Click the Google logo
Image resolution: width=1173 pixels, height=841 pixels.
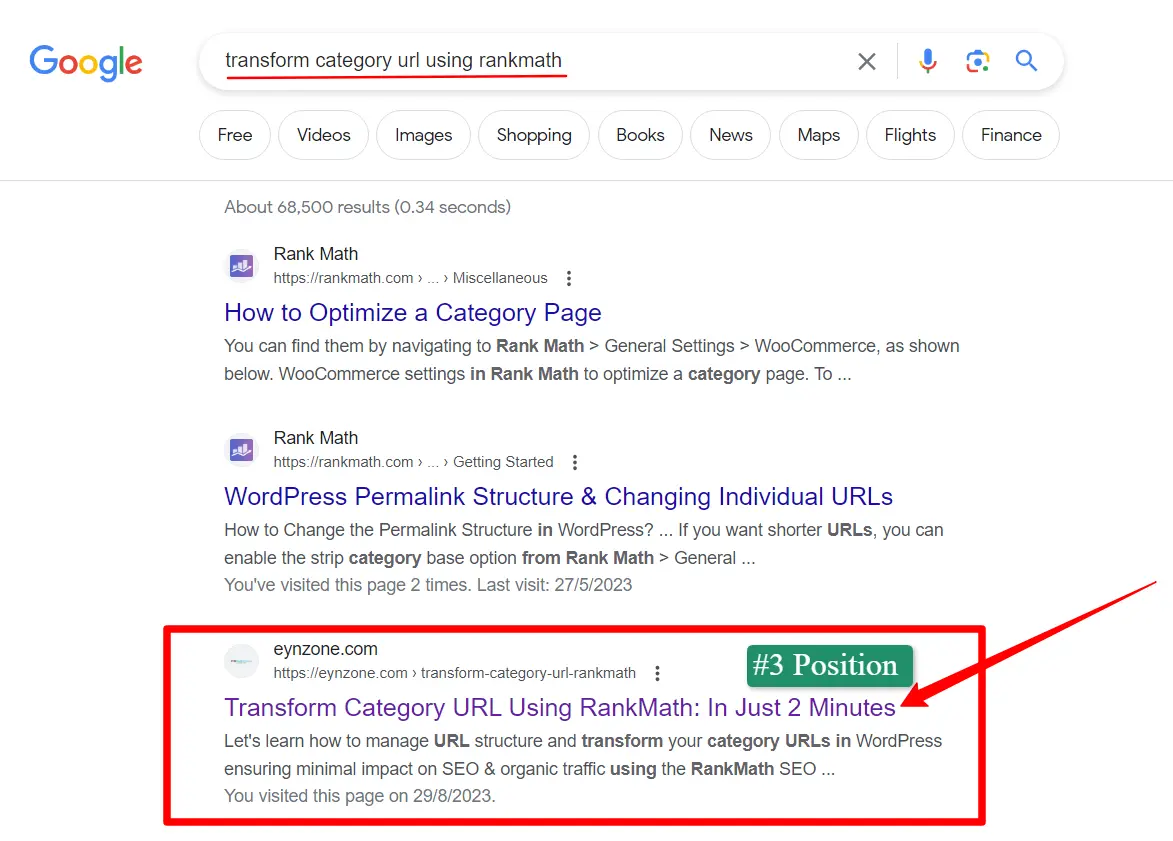pyautogui.click(x=86, y=63)
